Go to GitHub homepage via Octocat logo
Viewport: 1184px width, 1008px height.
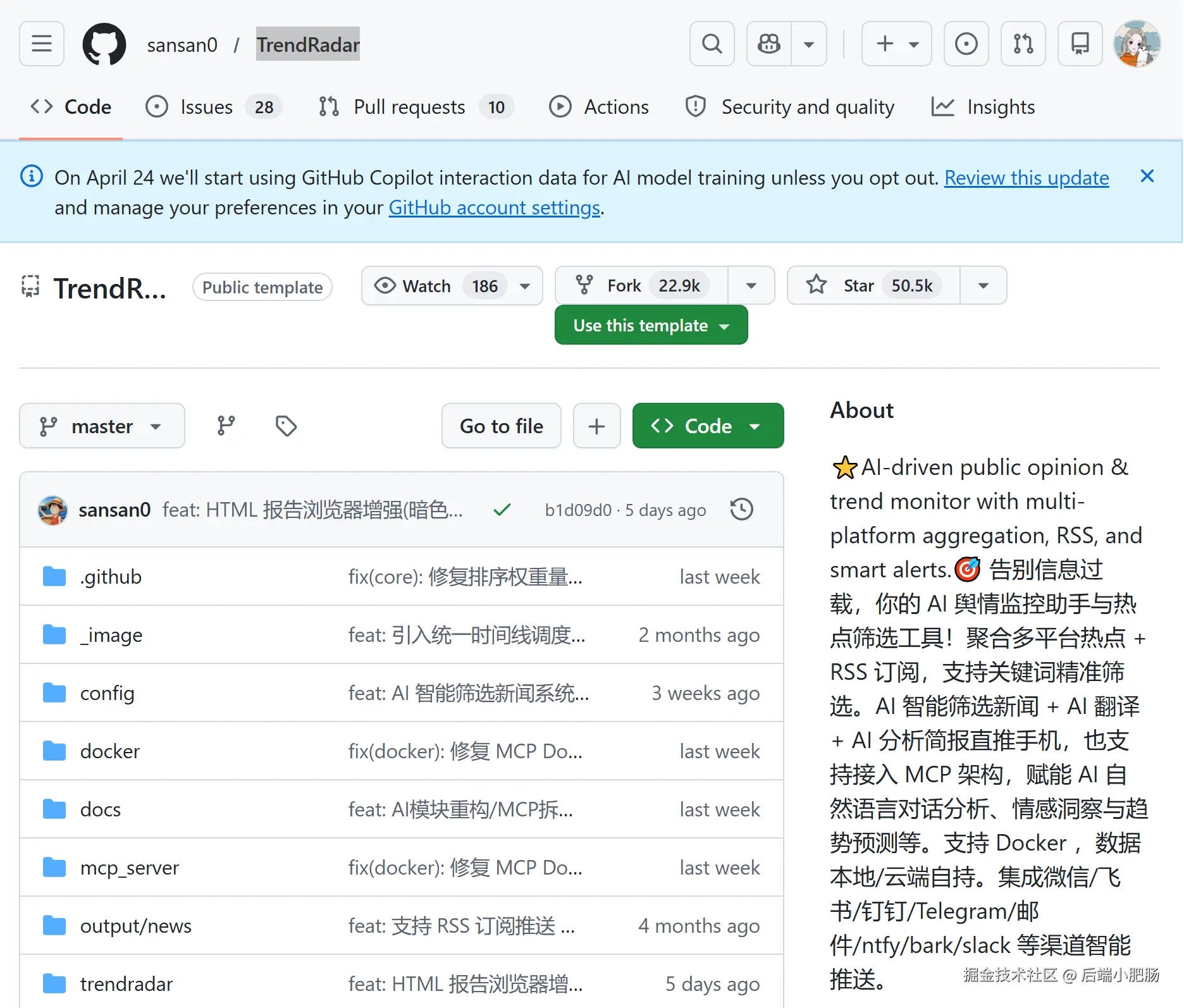pyautogui.click(x=104, y=44)
